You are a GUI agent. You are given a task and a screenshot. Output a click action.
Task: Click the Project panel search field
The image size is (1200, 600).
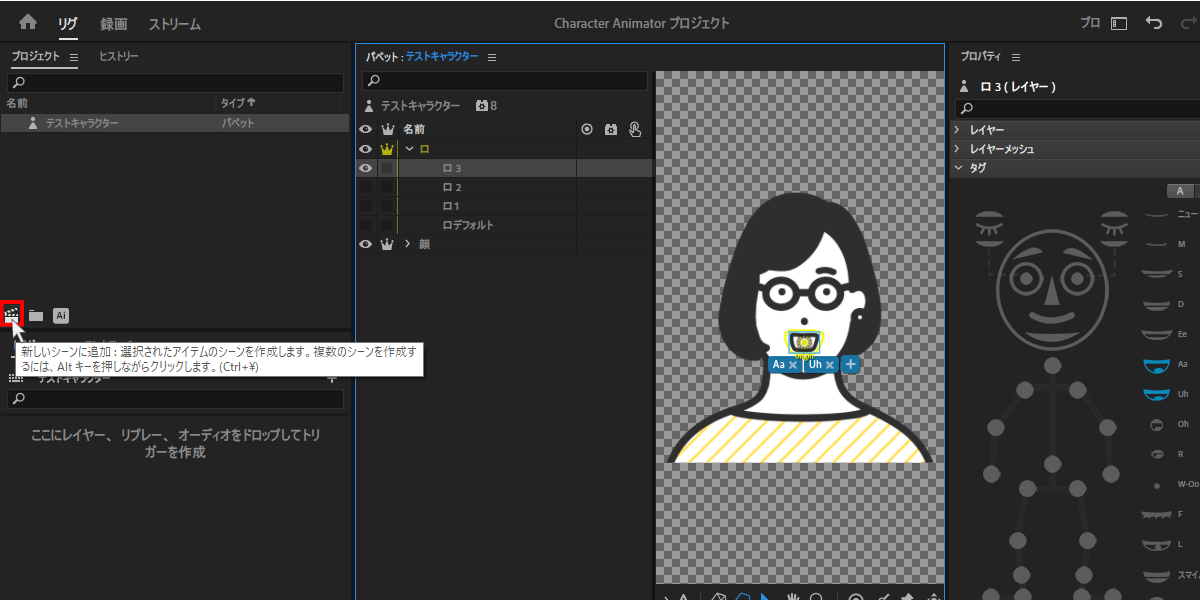(175, 82)
